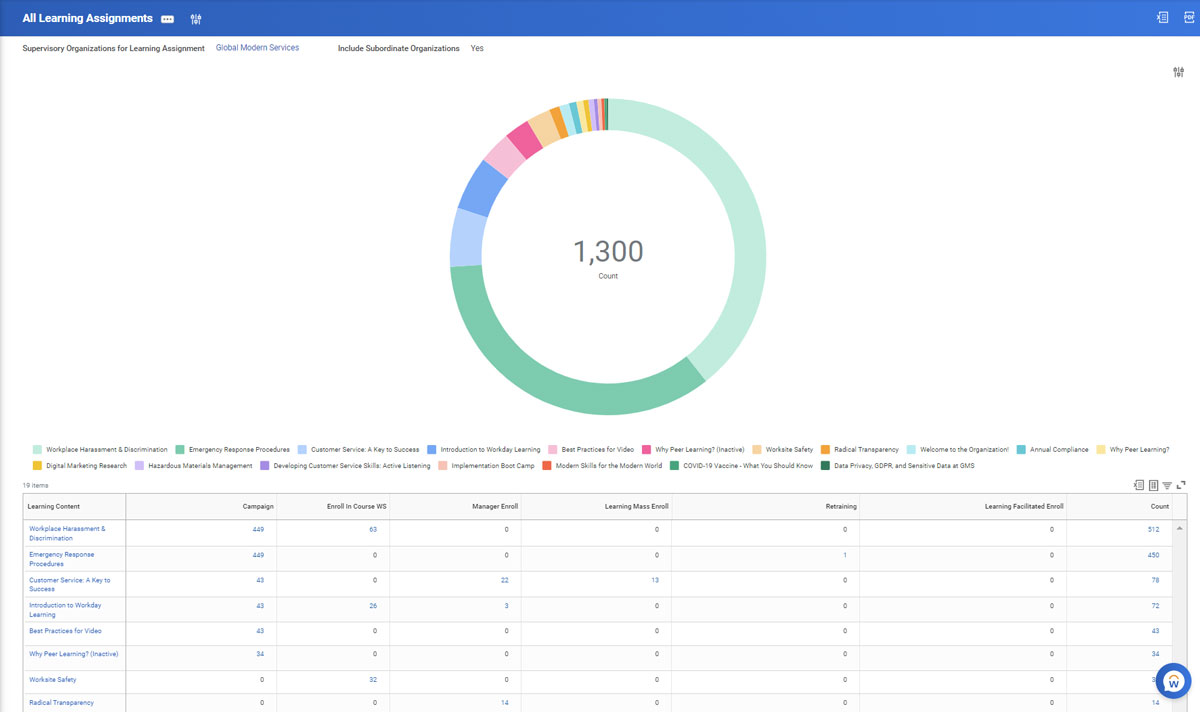Click Worksite Safety legend color swatch
The width and height of the screenshot is (1200, 712).
757,450
